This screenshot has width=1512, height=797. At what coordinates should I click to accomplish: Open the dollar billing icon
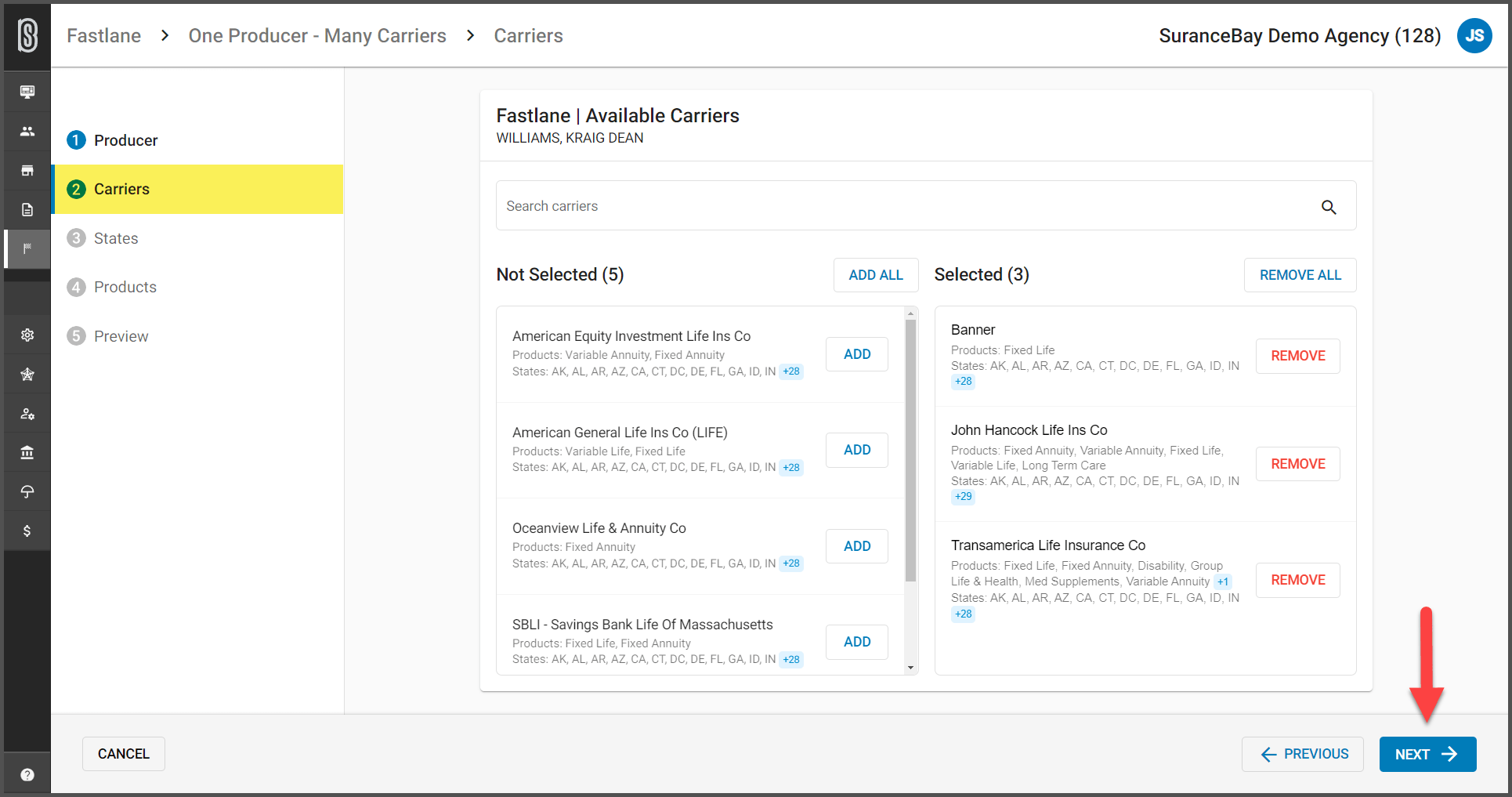point(27,531)
